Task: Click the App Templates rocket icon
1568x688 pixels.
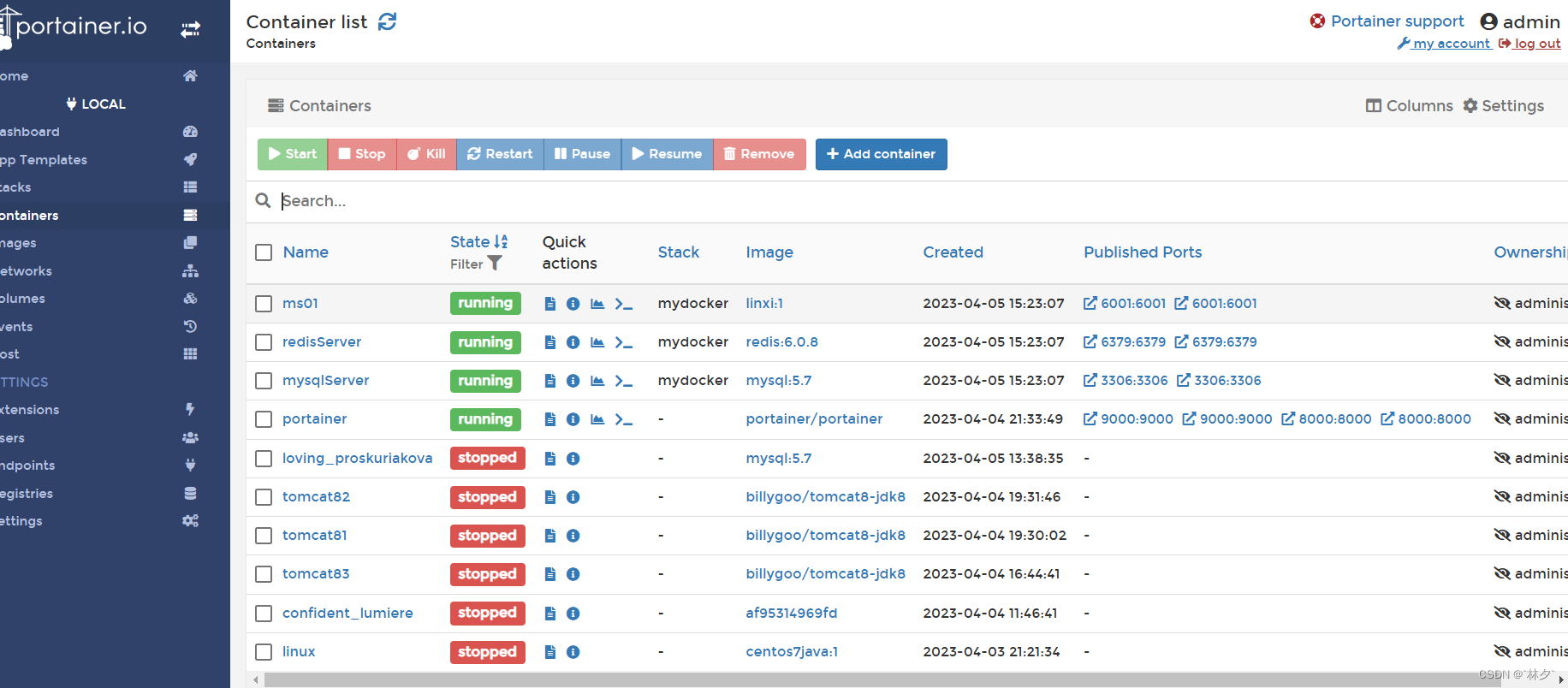Action: (190, 159)
